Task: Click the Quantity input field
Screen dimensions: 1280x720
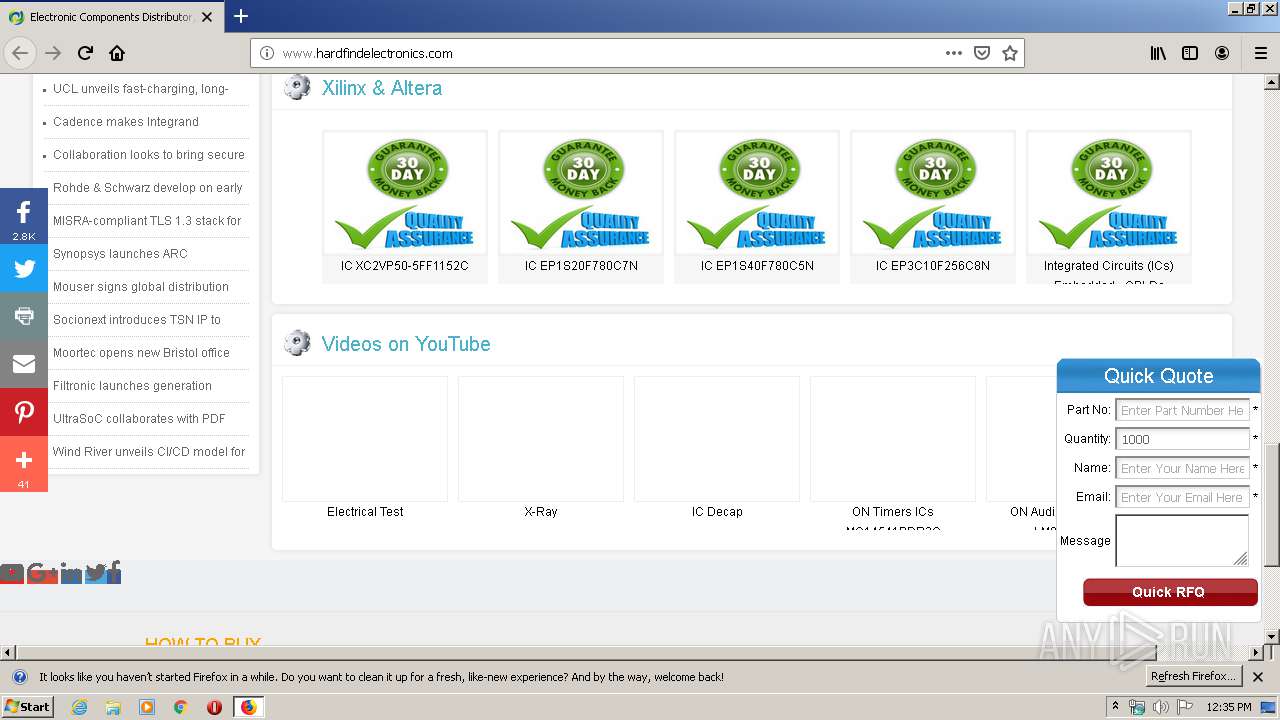Action: pyautogui.click(x=1182, y=439)
